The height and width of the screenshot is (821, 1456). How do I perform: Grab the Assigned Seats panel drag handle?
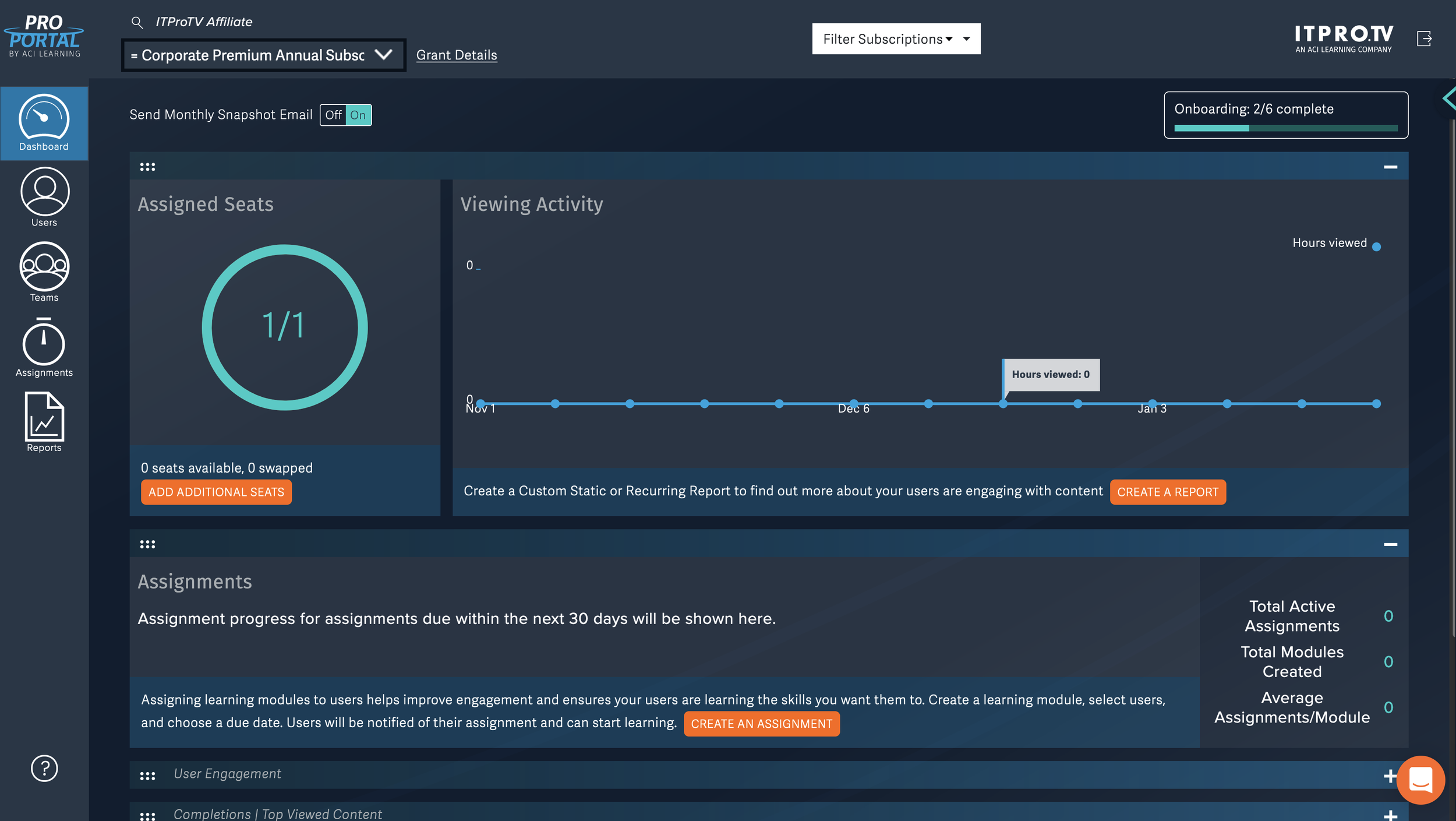[147, 167]
